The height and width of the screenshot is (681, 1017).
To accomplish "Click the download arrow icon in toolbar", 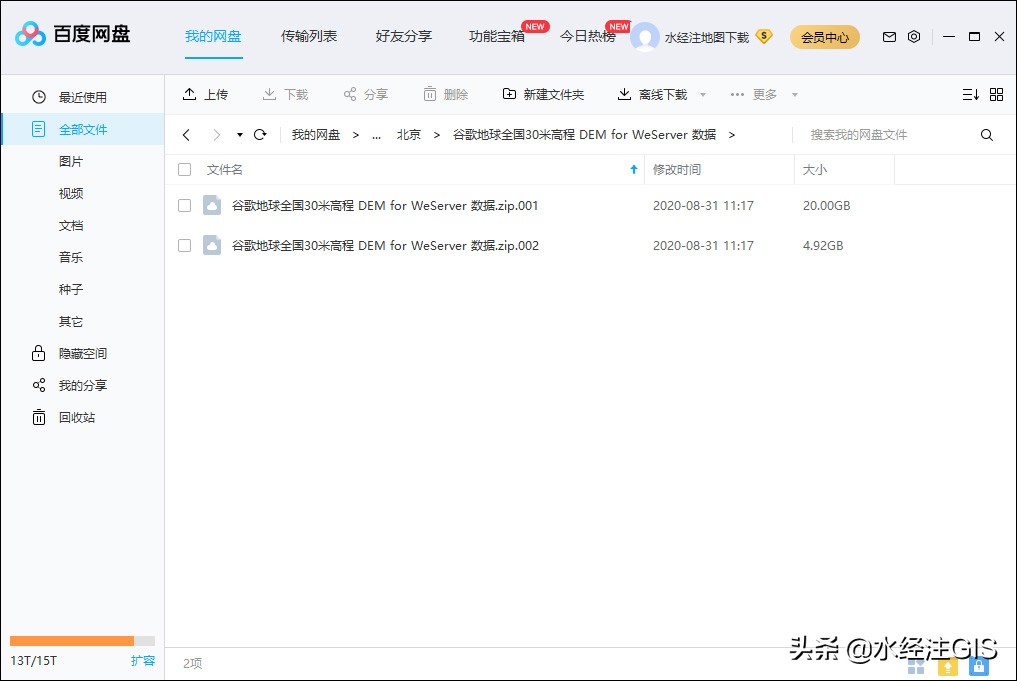I will point(269,95).
